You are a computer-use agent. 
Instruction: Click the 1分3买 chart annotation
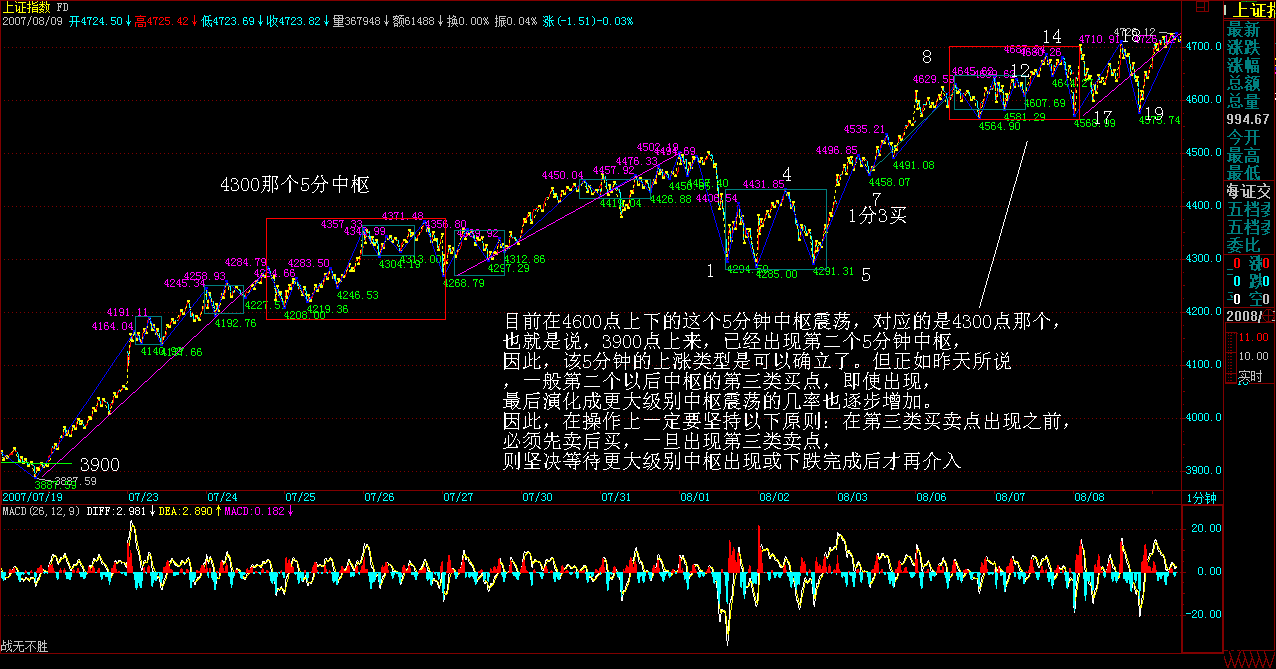tap(877, 215)
